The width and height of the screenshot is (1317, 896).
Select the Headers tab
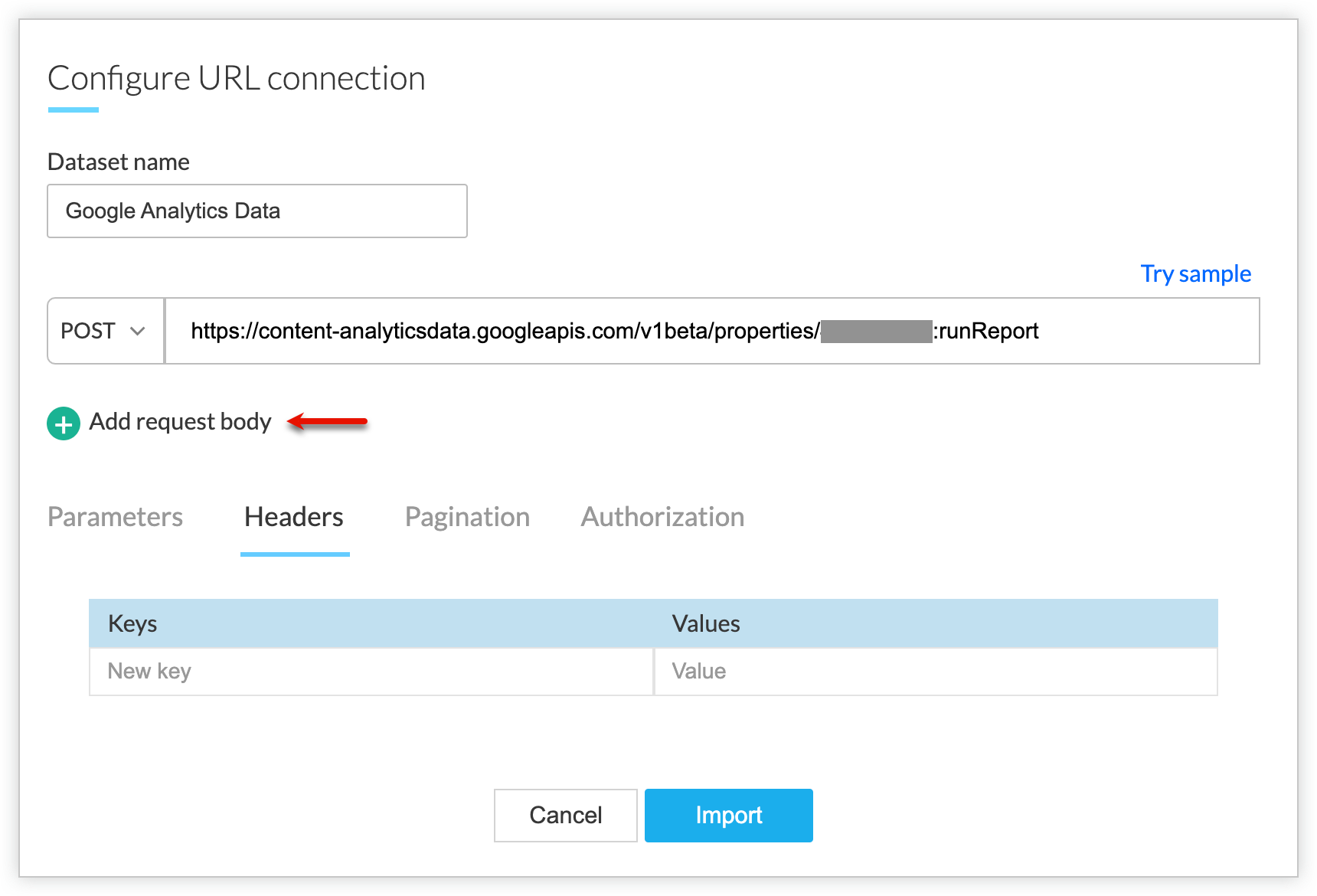[x=294, y=517]
